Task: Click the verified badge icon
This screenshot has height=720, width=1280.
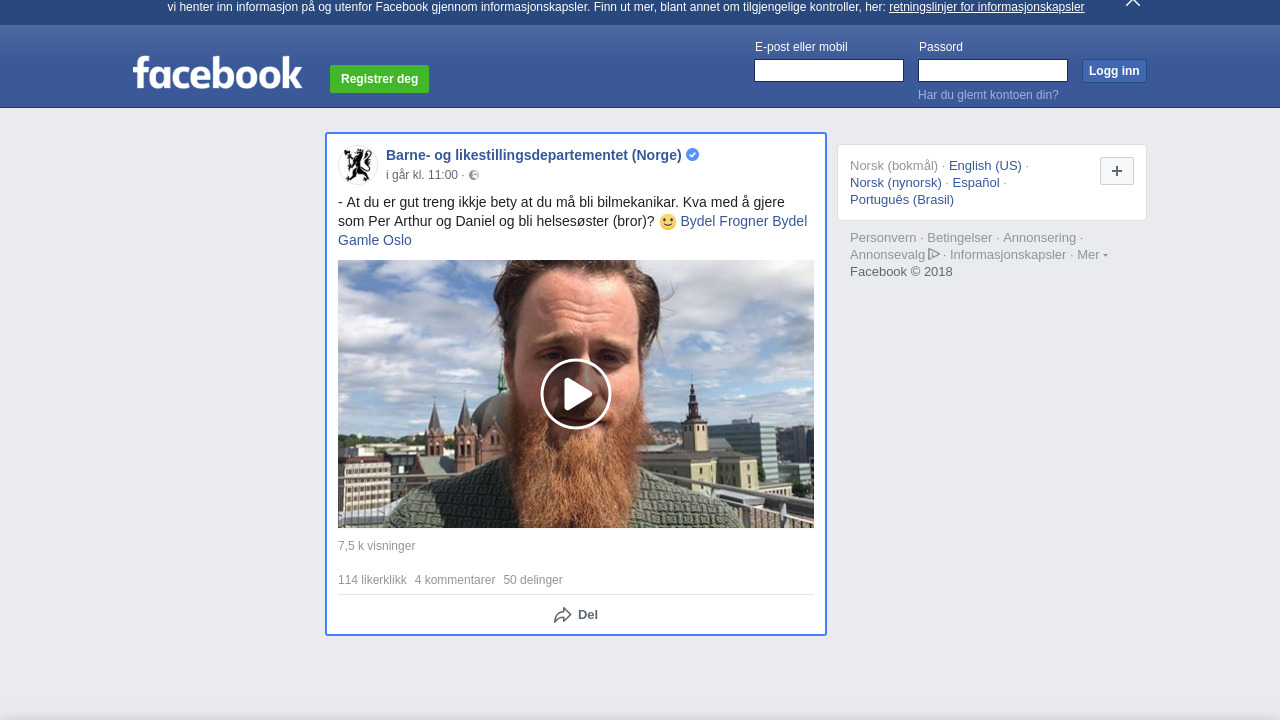Action: pyautogui.click(x=692, y=155)
